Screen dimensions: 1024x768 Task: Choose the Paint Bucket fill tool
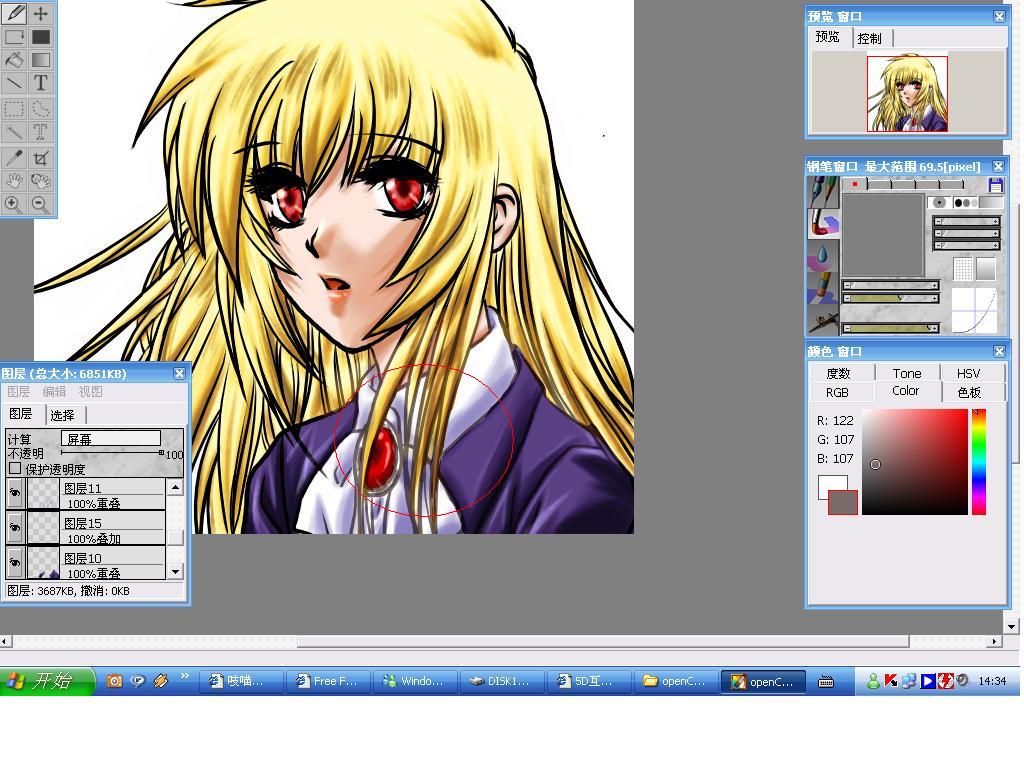pyautogui.click(x=15, y=60)
